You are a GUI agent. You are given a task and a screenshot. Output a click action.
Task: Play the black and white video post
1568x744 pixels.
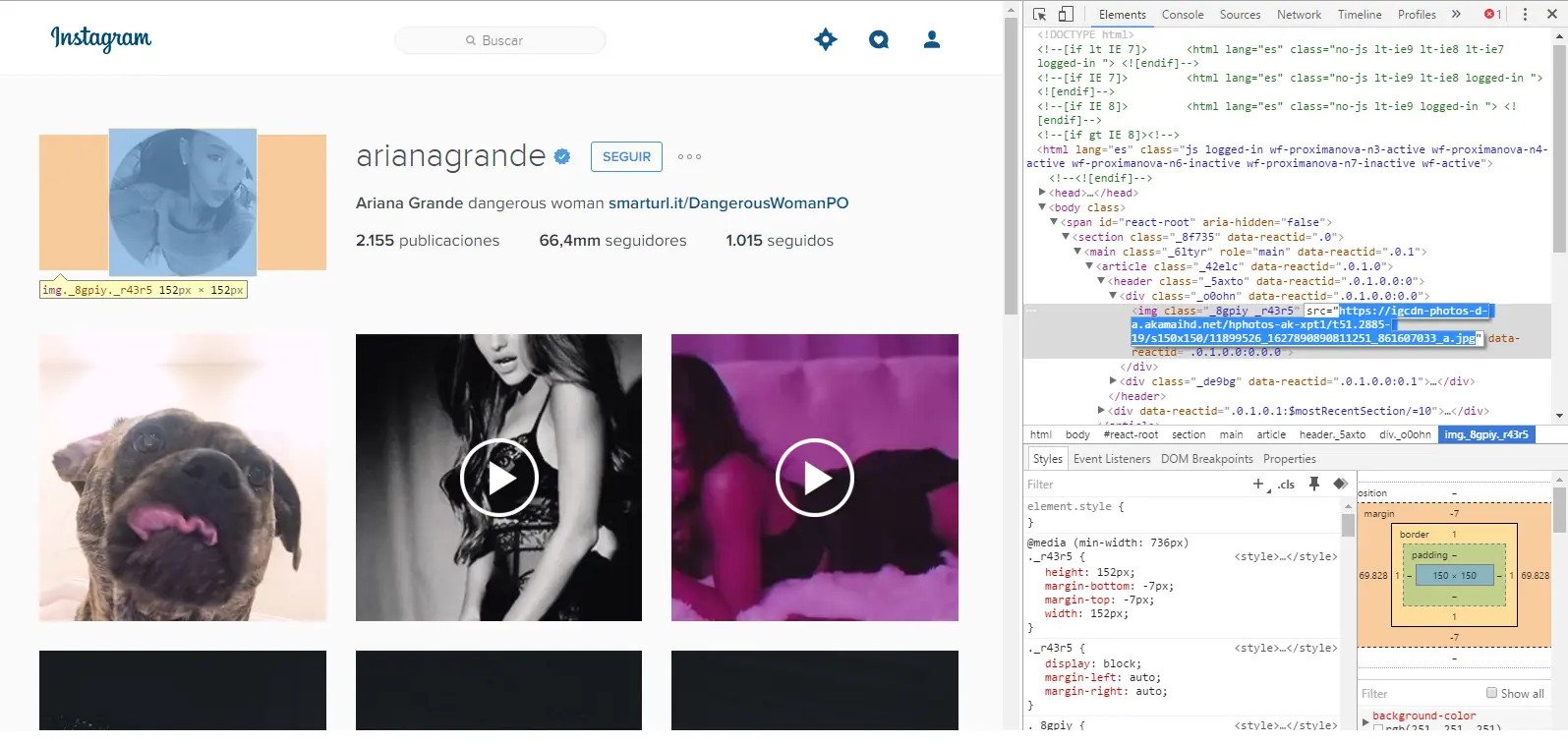[x=499, y=478]
